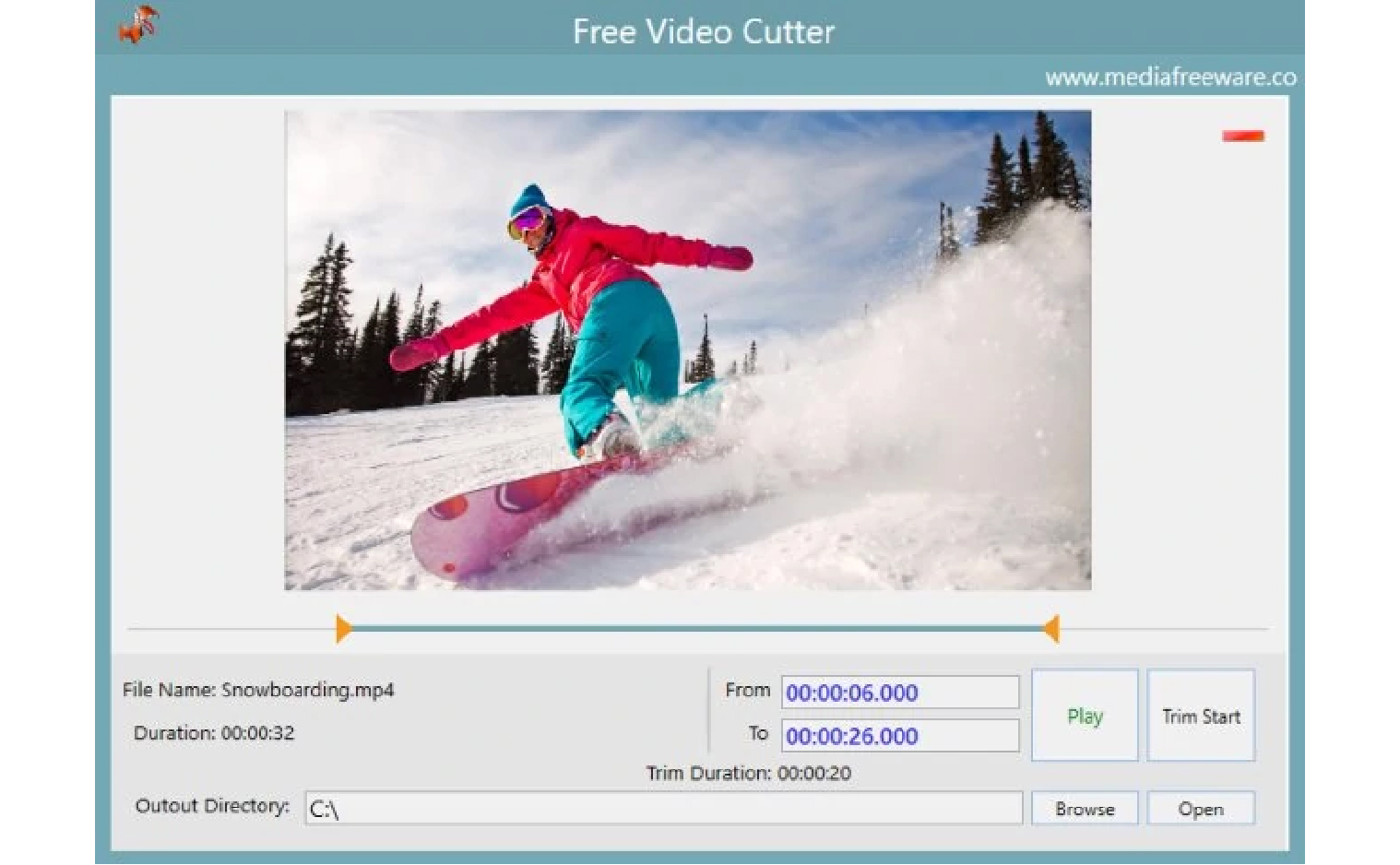This screenshot has width=1400, height=865.
Task: Visit the www.mediafreeware.co link
Action: (1170, 77)
